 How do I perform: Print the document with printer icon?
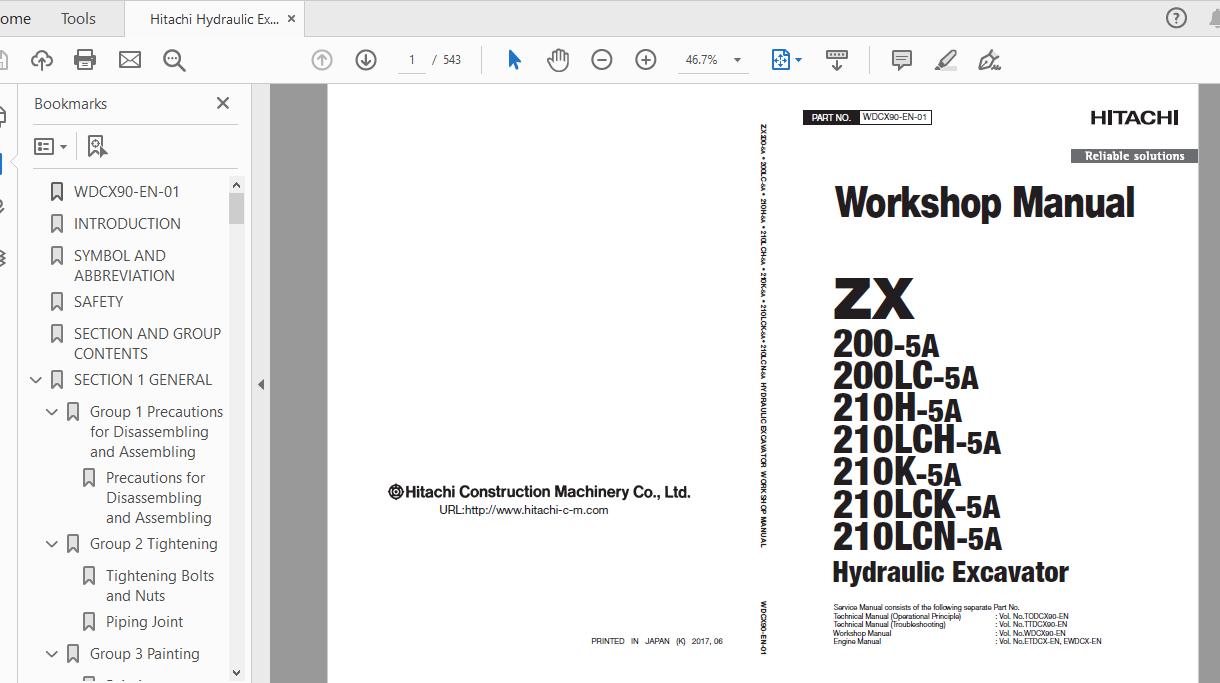pos(85,60)
